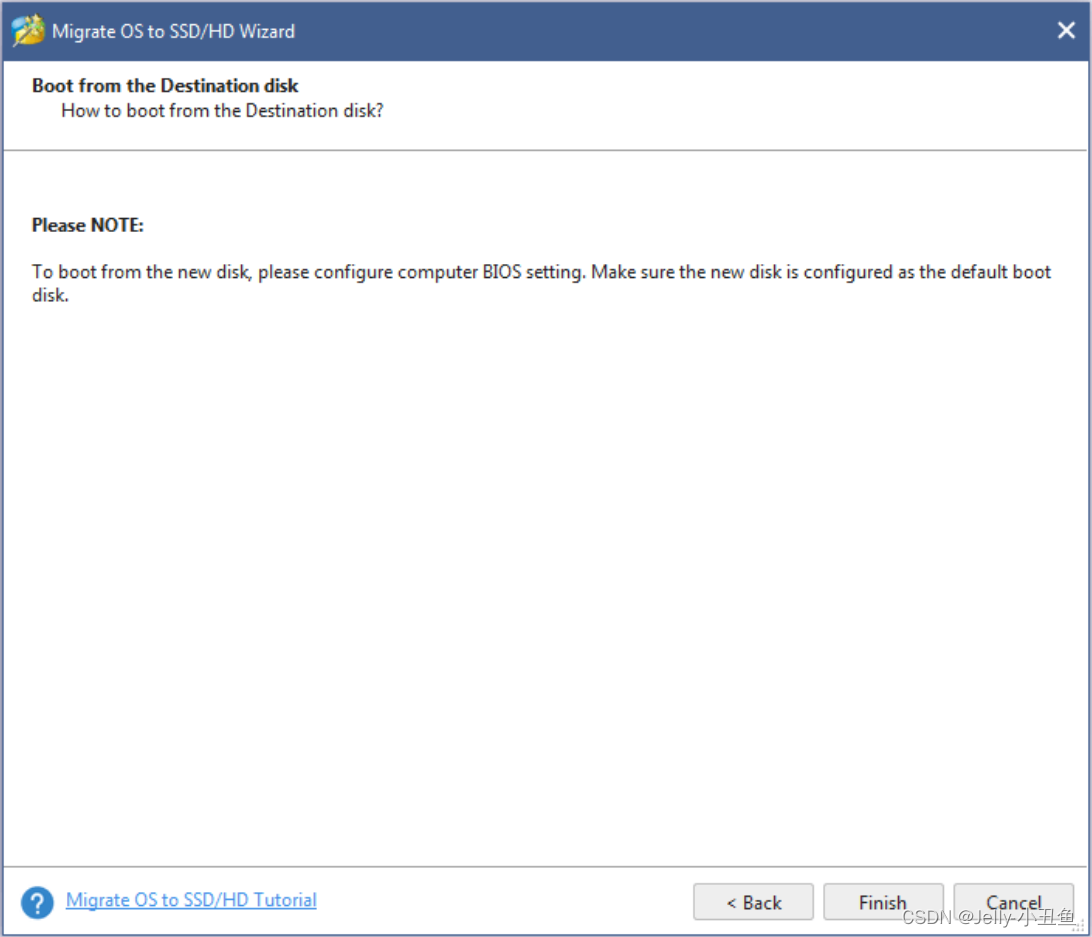The height and width of the screenshot is (937, 1092).
Task: Open the Migrate OS to SSD/HD Tutorial link
Action: pos(190,900)
